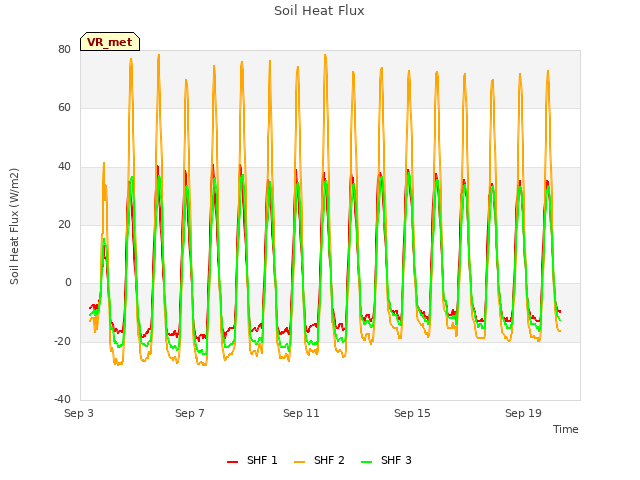Screen dimensions: 640x480
Task: Click the 0 y-axis tick label
Action: [68, 282]
